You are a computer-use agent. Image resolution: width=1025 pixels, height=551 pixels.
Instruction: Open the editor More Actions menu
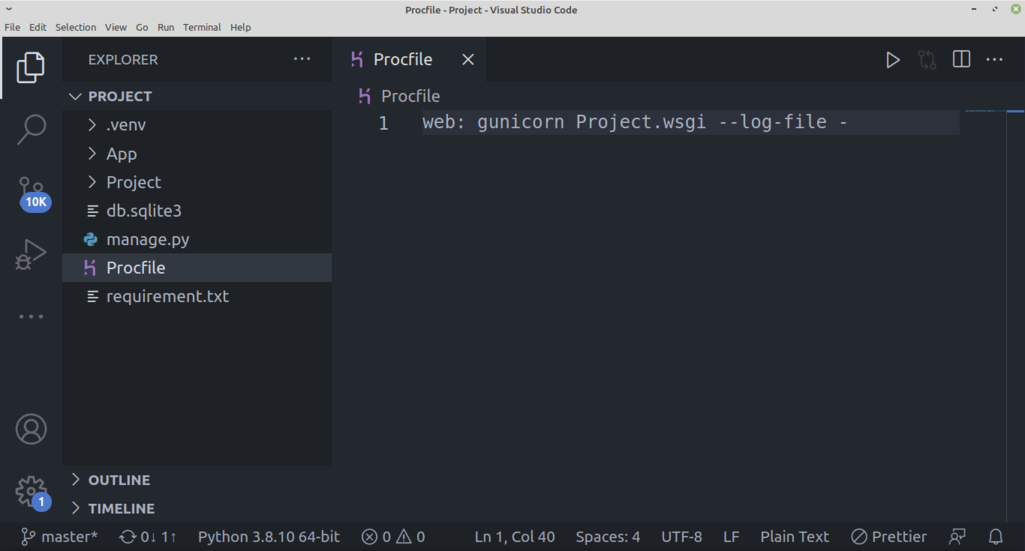tap(994, 59)
